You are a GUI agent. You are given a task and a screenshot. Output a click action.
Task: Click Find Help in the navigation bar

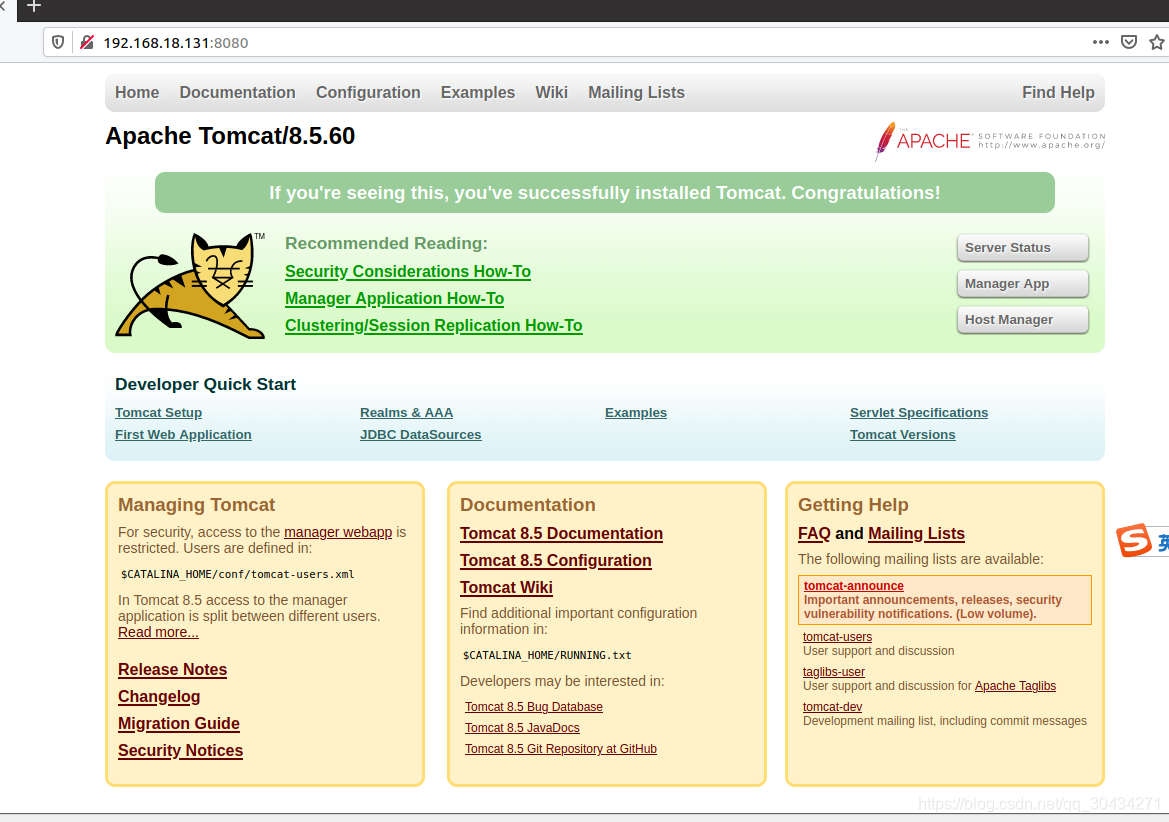[1058, 92]
